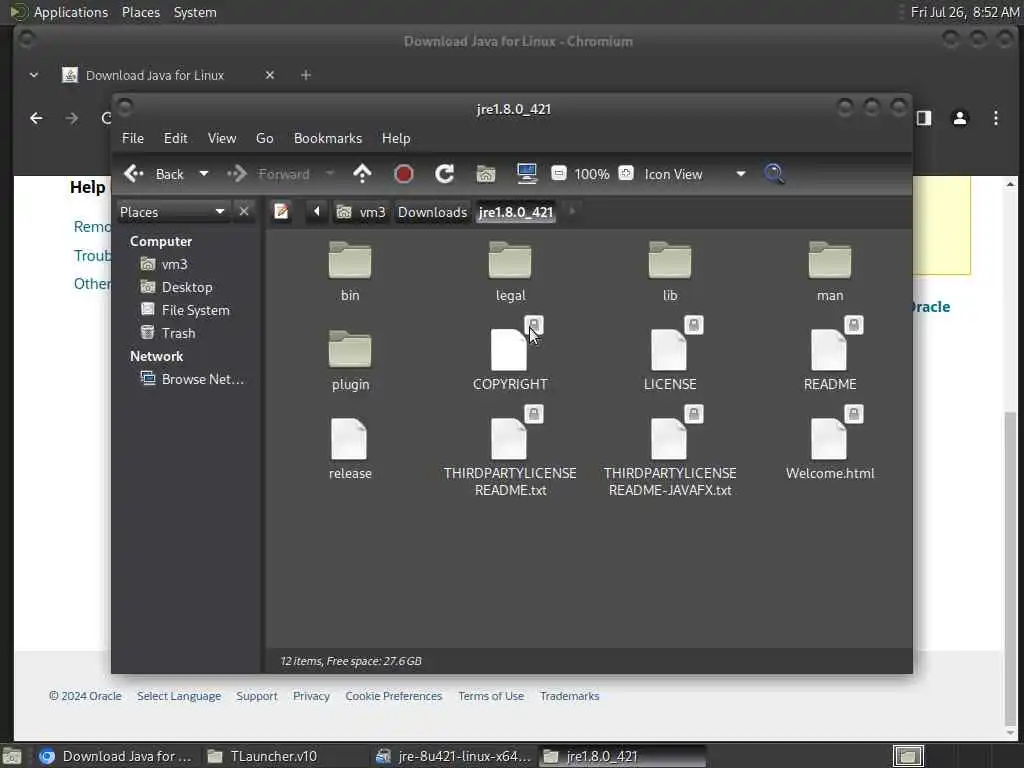Image resolution: width=1024 pixels, height=768 pixels.
Task: Select the Welcome.html file icon
Action: click(829, 439)
